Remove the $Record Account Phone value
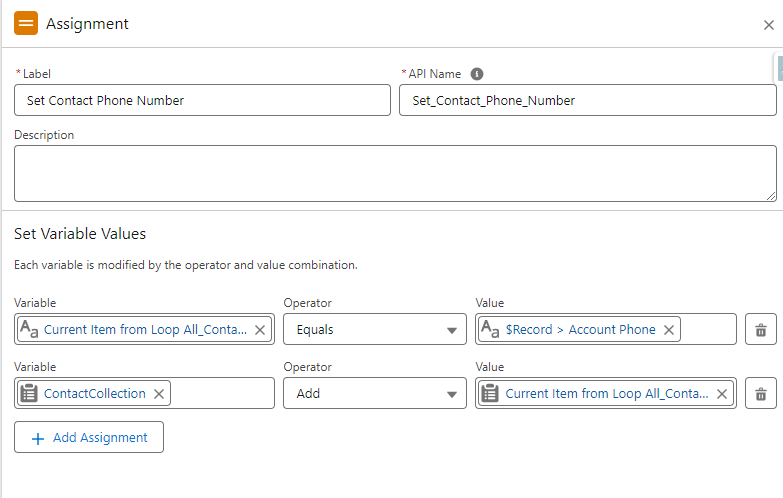783x498 pixels. [x=669, y=330]
